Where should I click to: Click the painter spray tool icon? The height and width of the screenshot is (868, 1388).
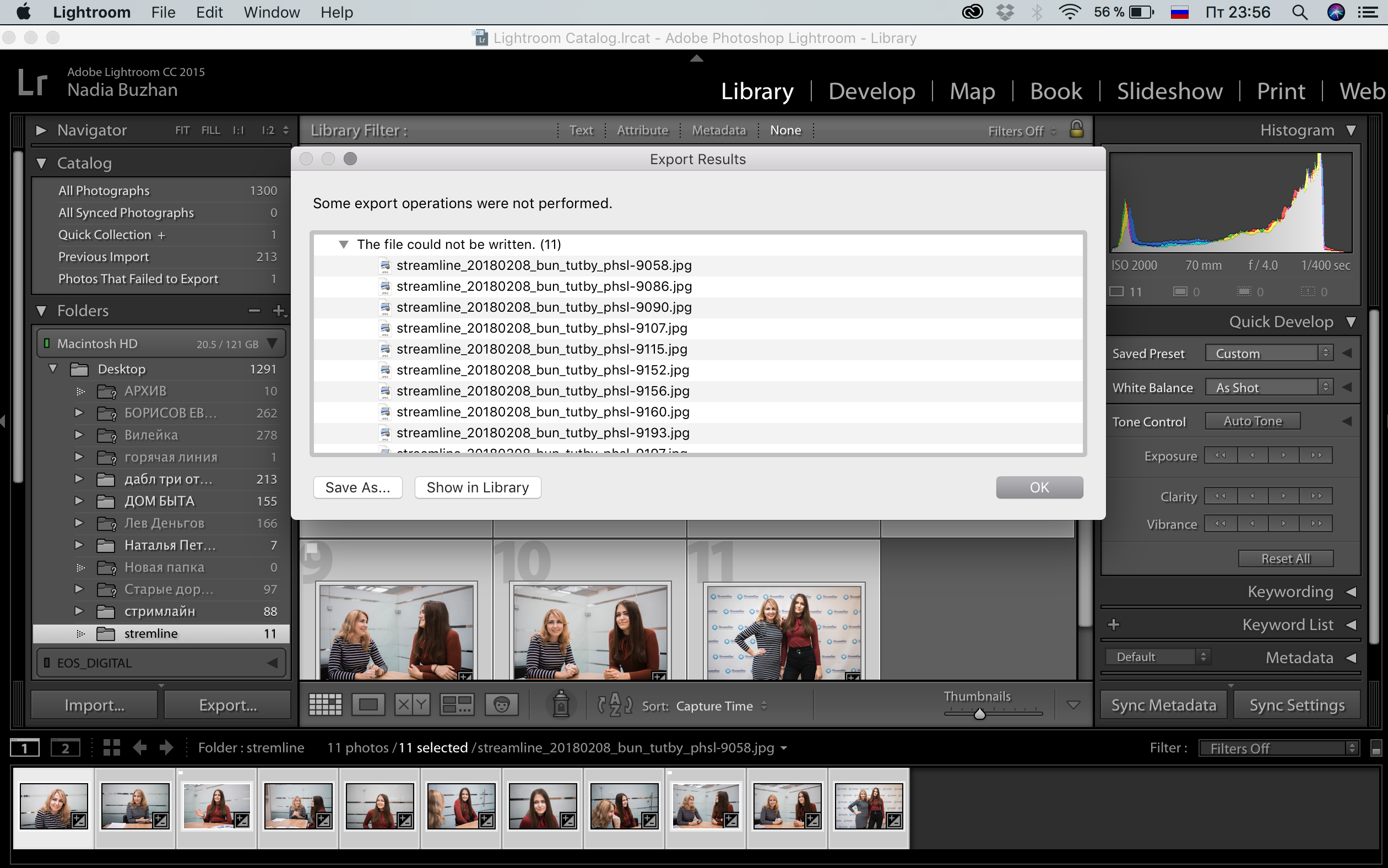pyautogui.click(x=561, y=705)
